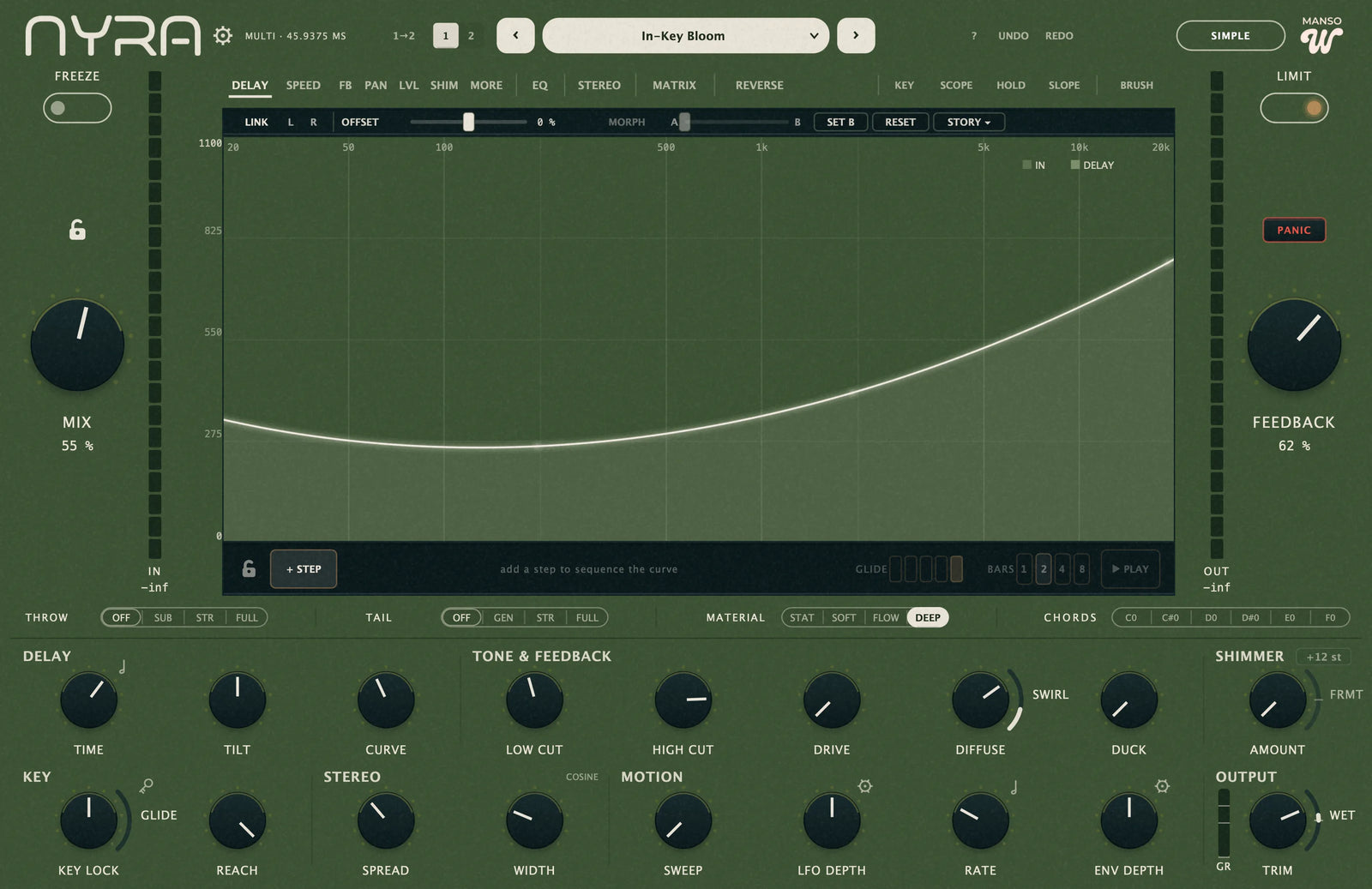
Task: Switch to the EQ tab
Action: (x=539, y=85)
